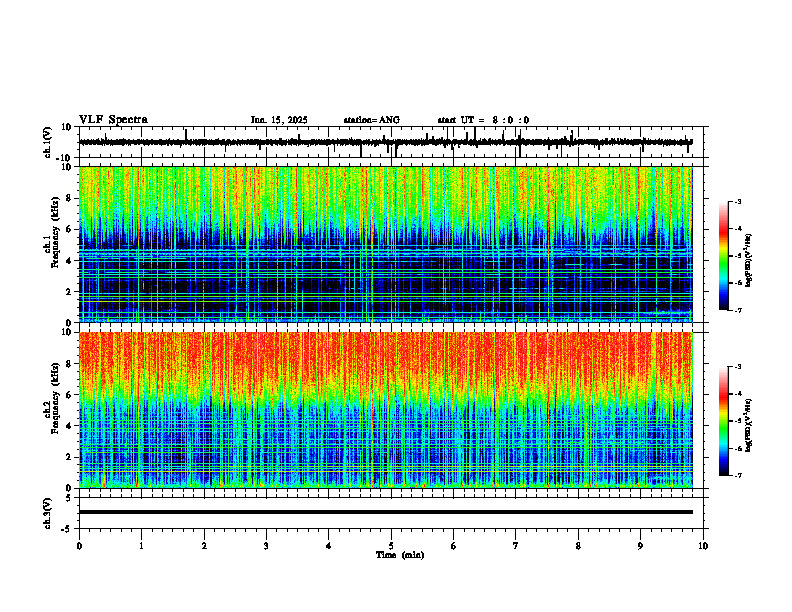Click the "Time (min)" axis label
The height and width of the screenshot is (612, 792).
[400, 555]
